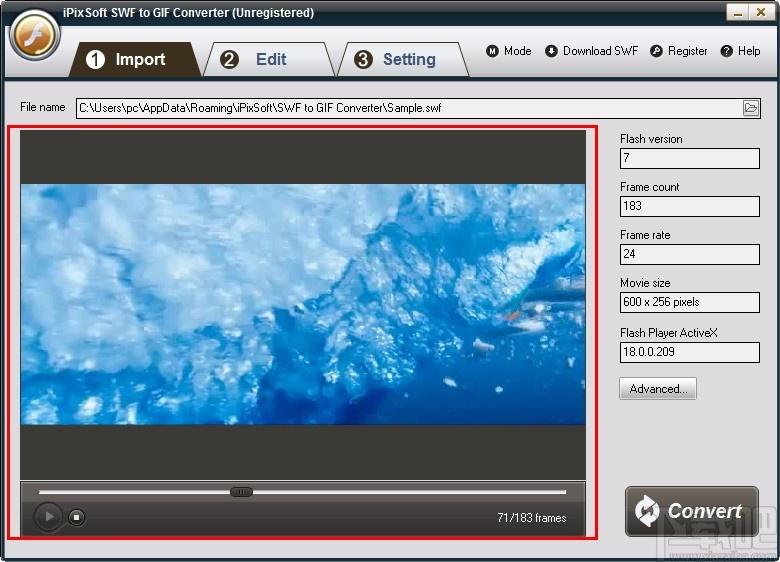This screenshot has height=562, width=780.
Task: Click the Frame rate label
Action: click(645, 235)
